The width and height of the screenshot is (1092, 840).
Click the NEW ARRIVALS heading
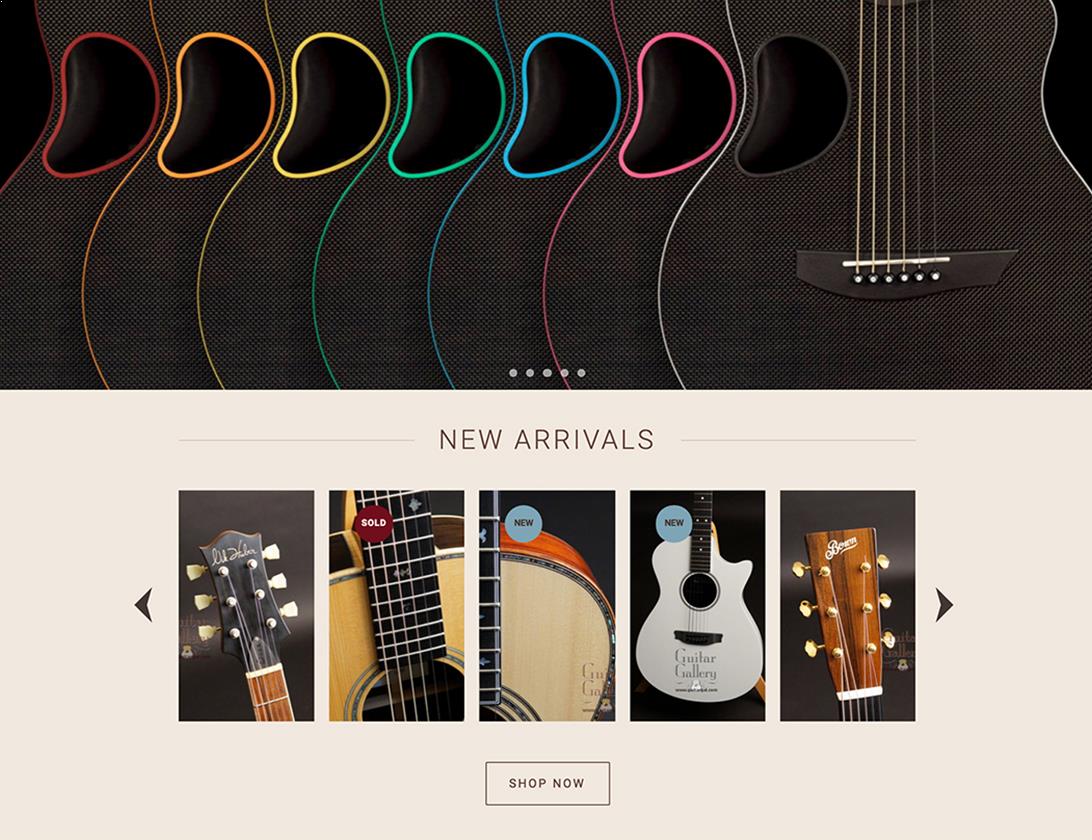pyautogui.click(x=547, y=440)
